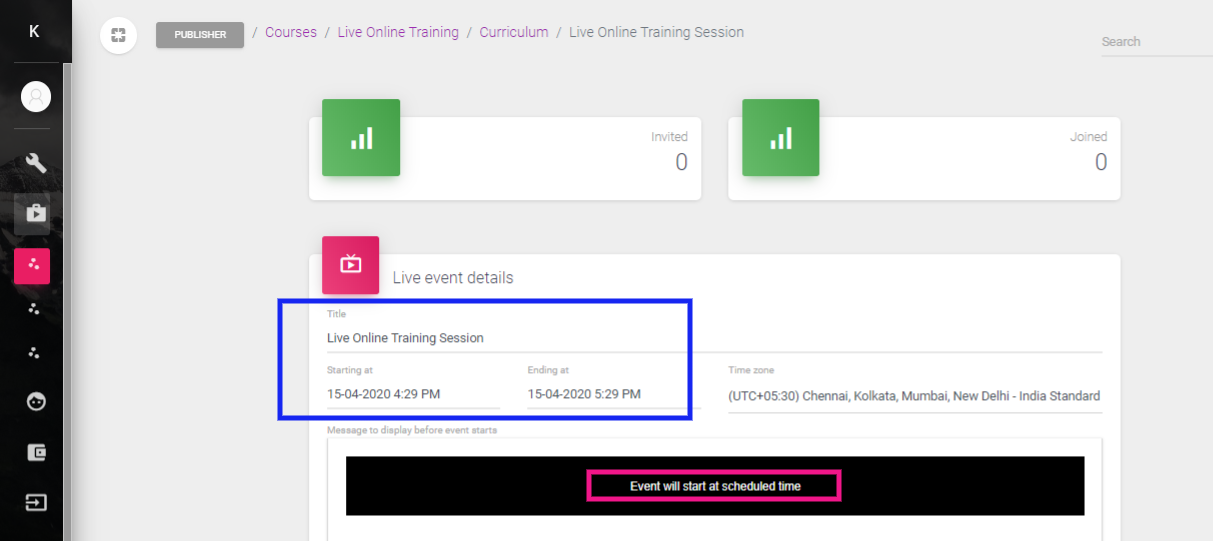Click the 'Message to display before event starts' label
The height and width of the screenshot is (541, 1213).
coord(412,430)
